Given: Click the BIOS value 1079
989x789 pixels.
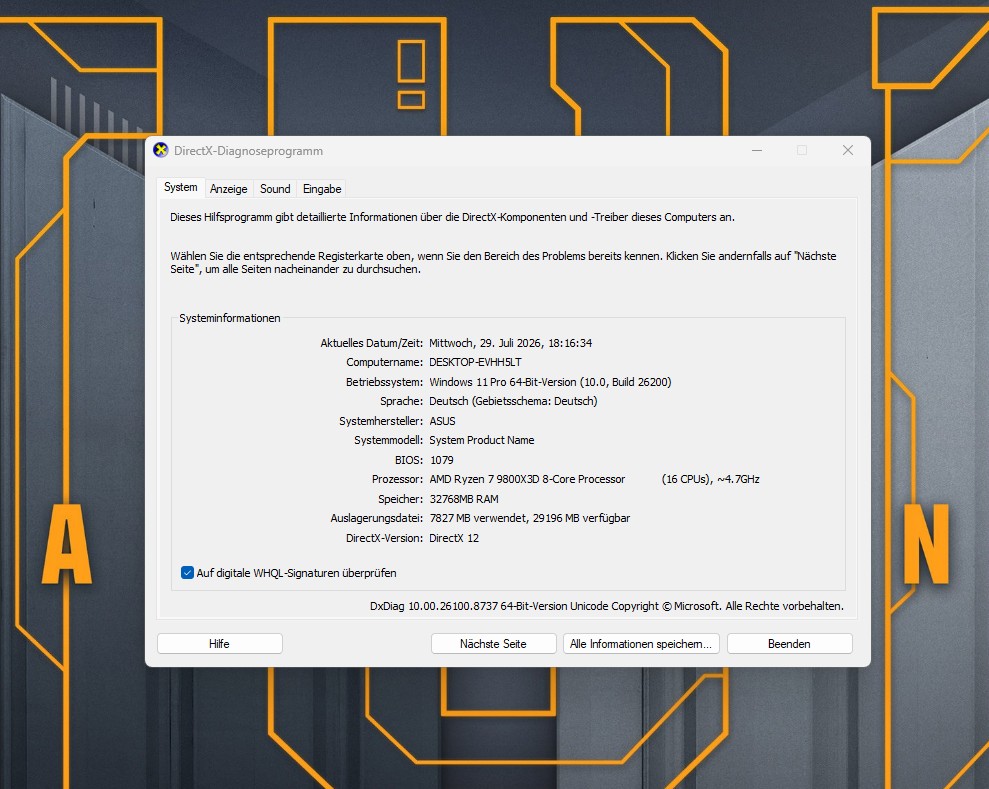Looking at the screenshot, I should coord(442,460).
